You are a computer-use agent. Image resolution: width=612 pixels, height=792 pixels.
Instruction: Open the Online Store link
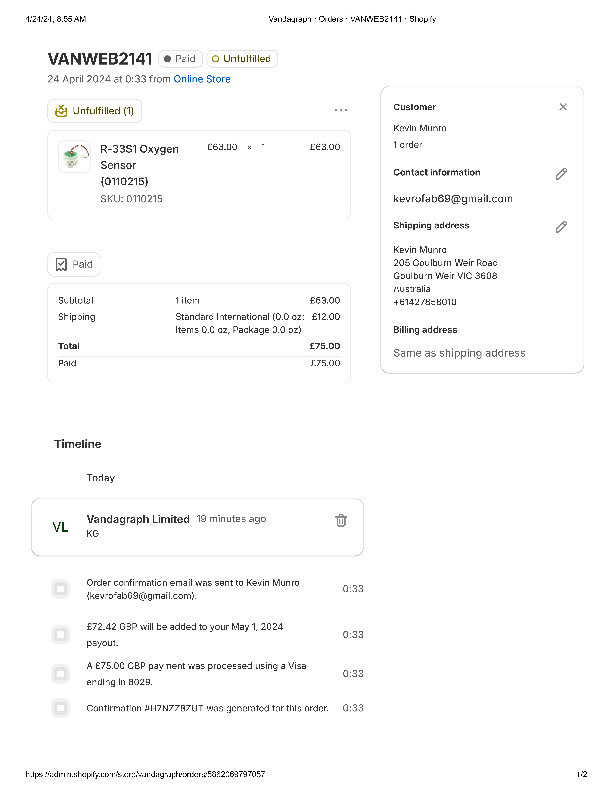(x=202, y=79)
